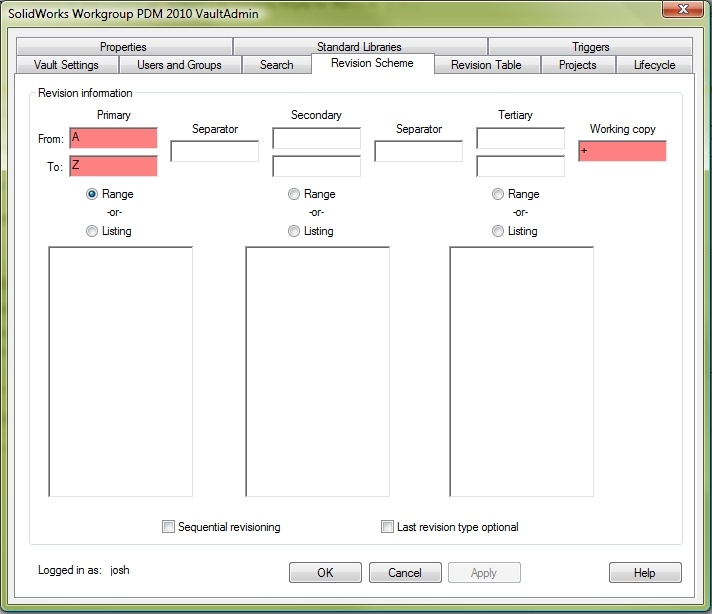Screen dimensions: 712x614
Task: Close the VaultAdmin window
Action: tap(683, 9)
